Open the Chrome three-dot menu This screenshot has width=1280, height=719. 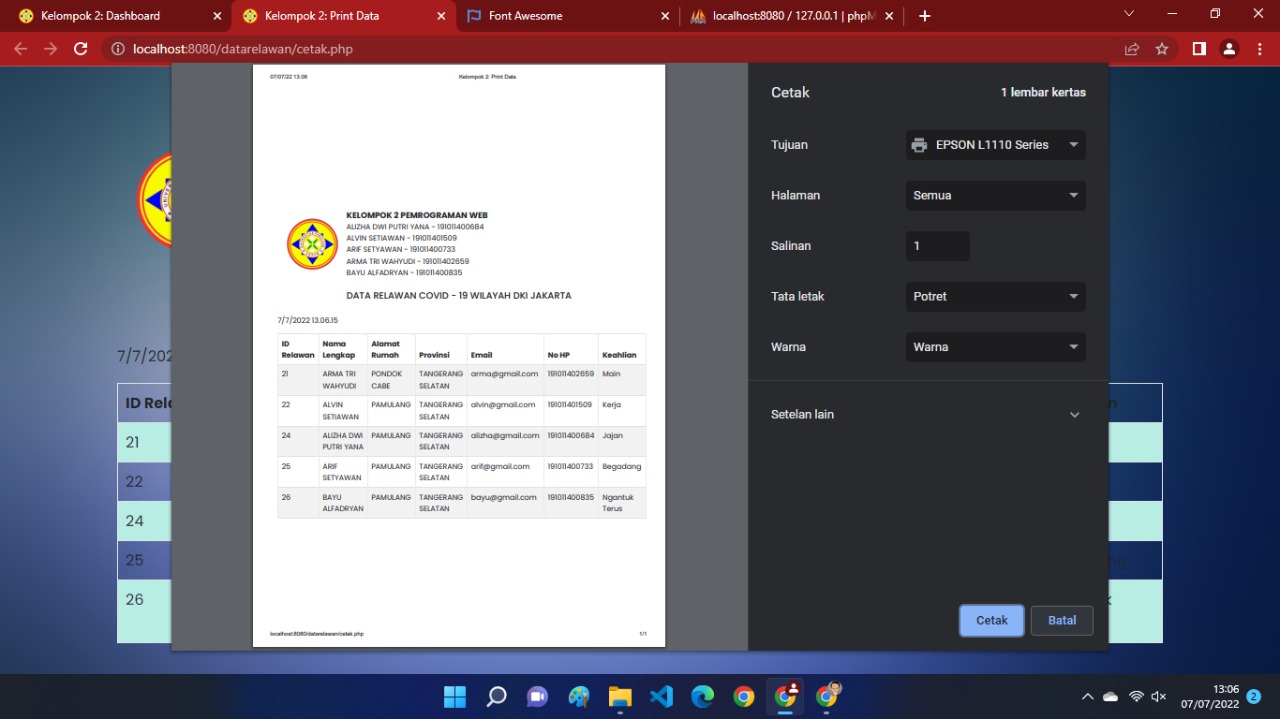(1259, 47)
